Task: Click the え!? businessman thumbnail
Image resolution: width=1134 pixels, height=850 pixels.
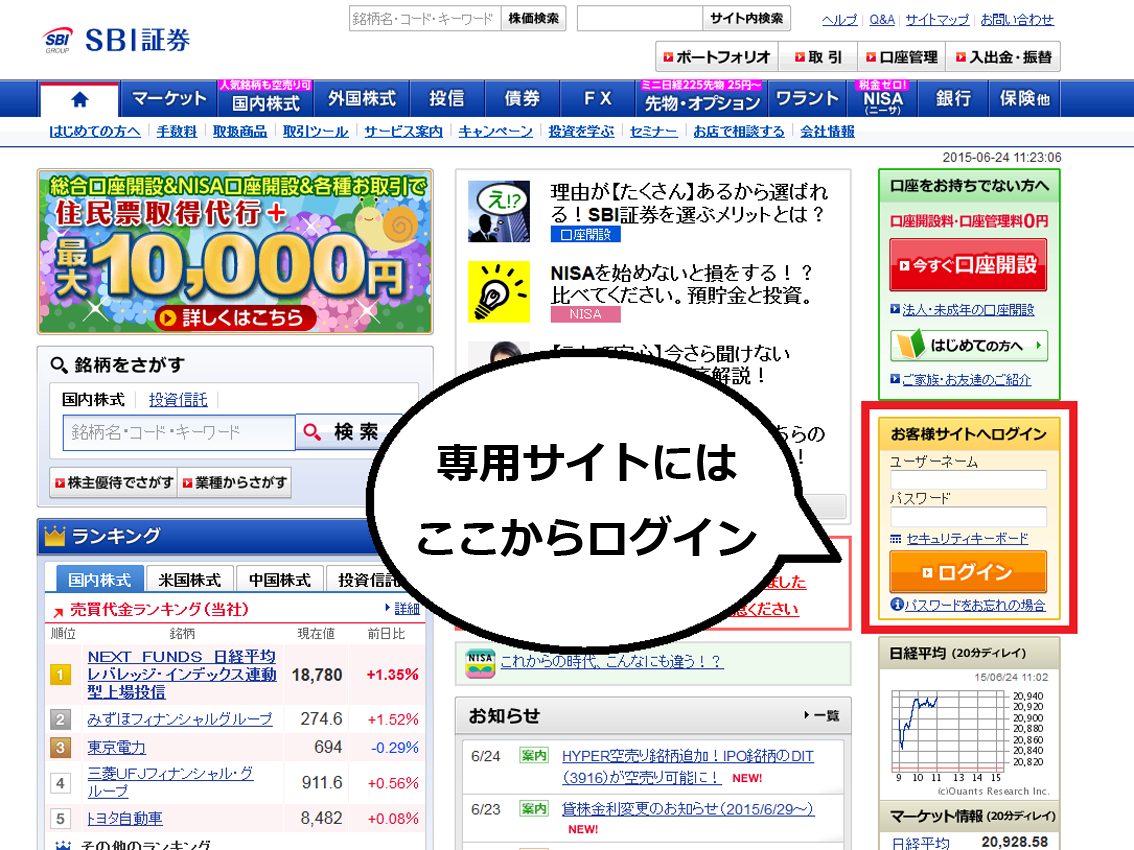Action: (x=498, y=211)
